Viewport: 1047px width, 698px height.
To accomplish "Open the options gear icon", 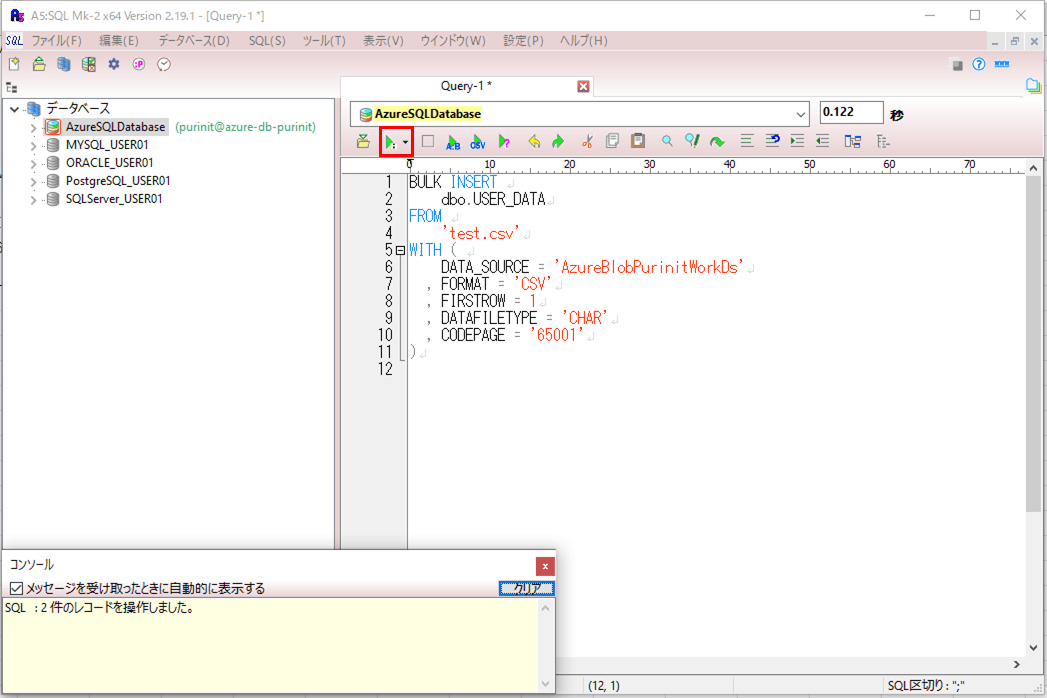I will click(114, 64).
